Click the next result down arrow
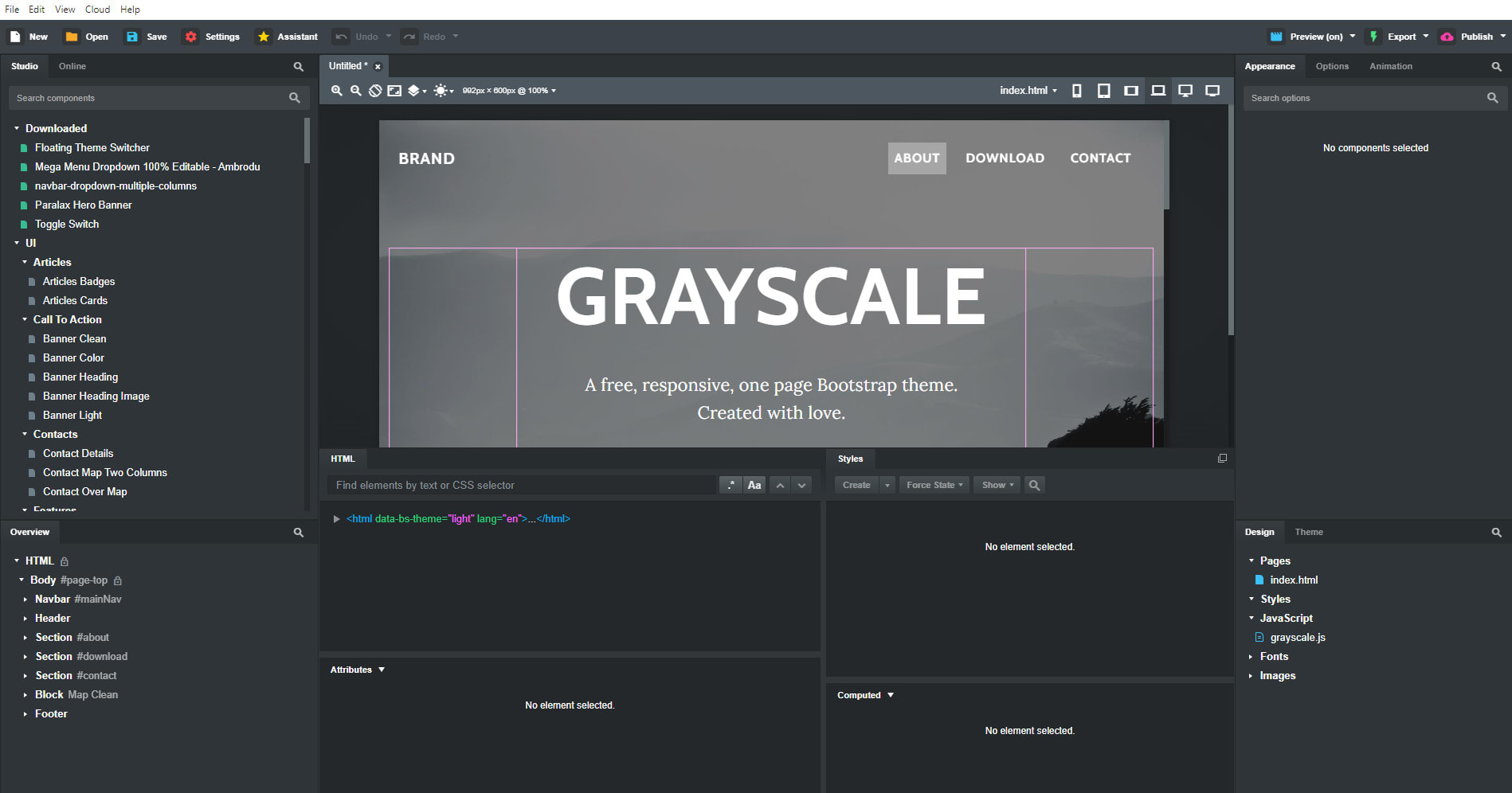 click(802, 485)
